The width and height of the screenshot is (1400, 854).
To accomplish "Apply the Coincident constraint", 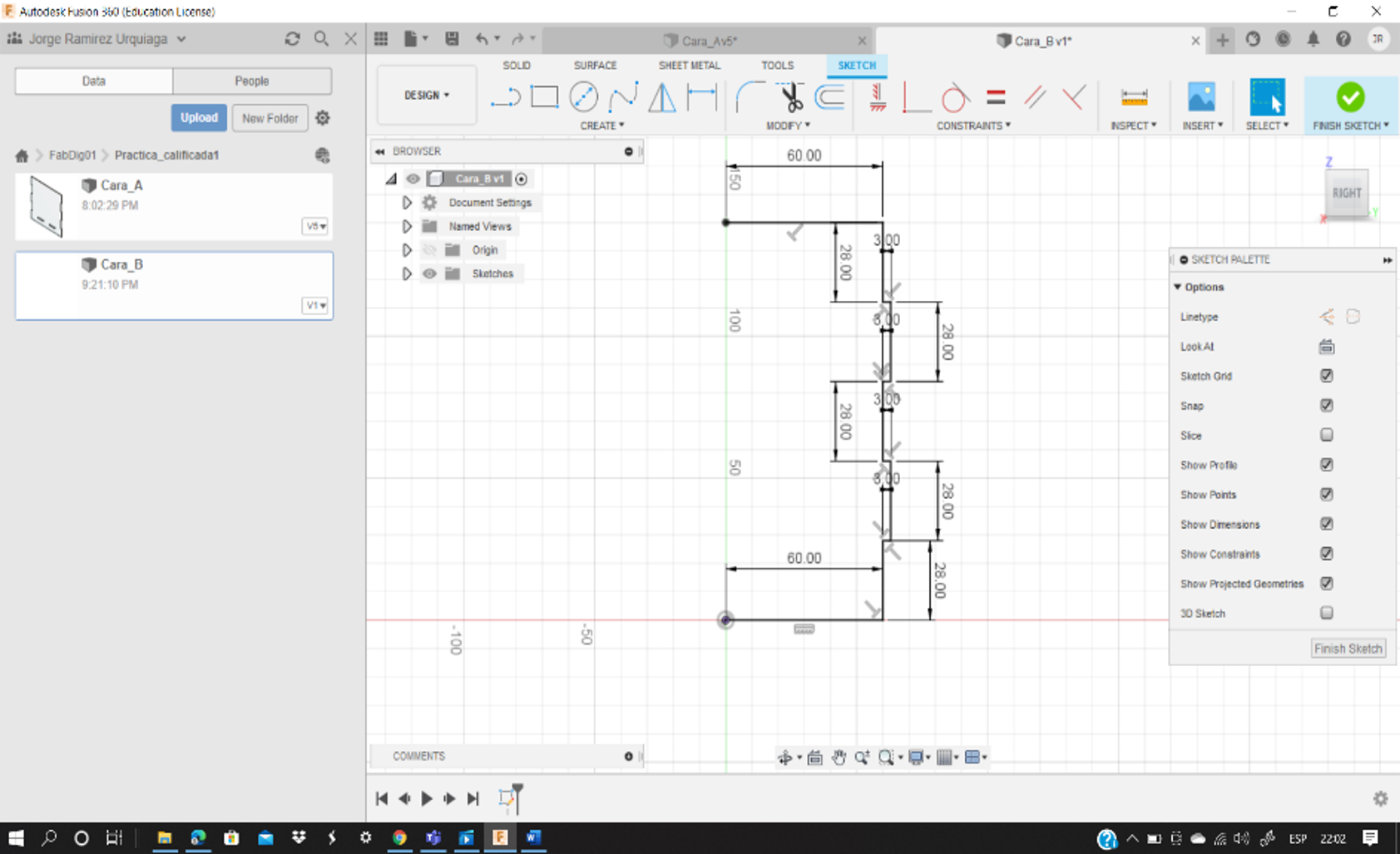I will (916, 97).
